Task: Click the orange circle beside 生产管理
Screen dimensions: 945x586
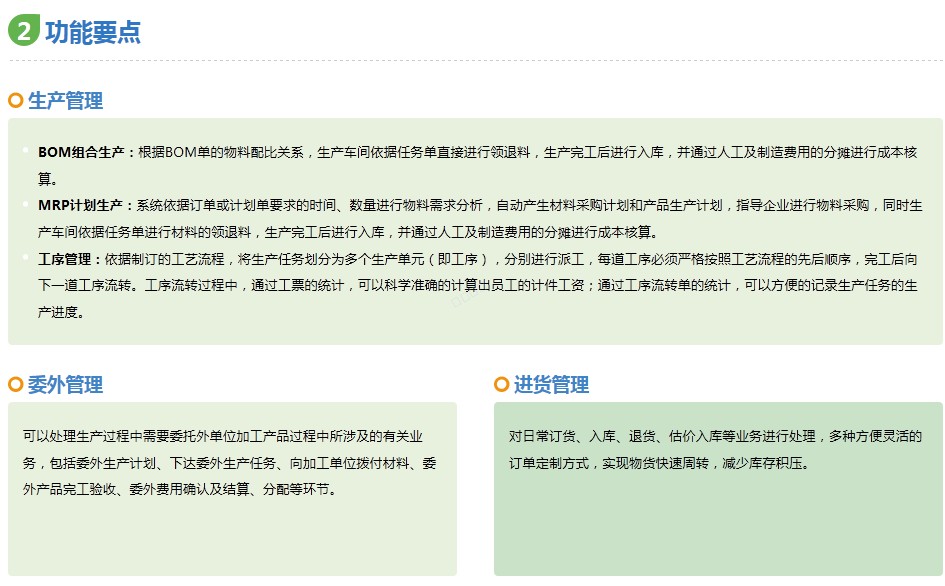Action: coord(16,100)
